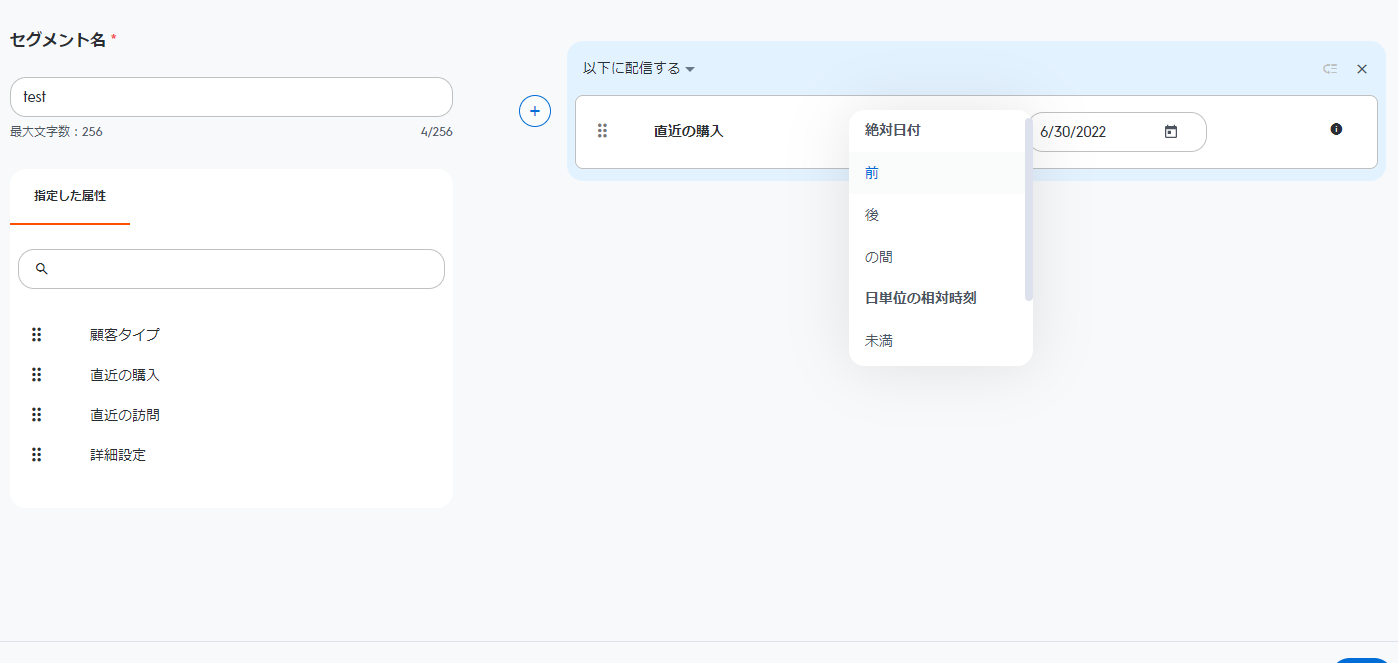
Task: Click the 顧客タイプ attribute label
Action: (x=124, y=335)
